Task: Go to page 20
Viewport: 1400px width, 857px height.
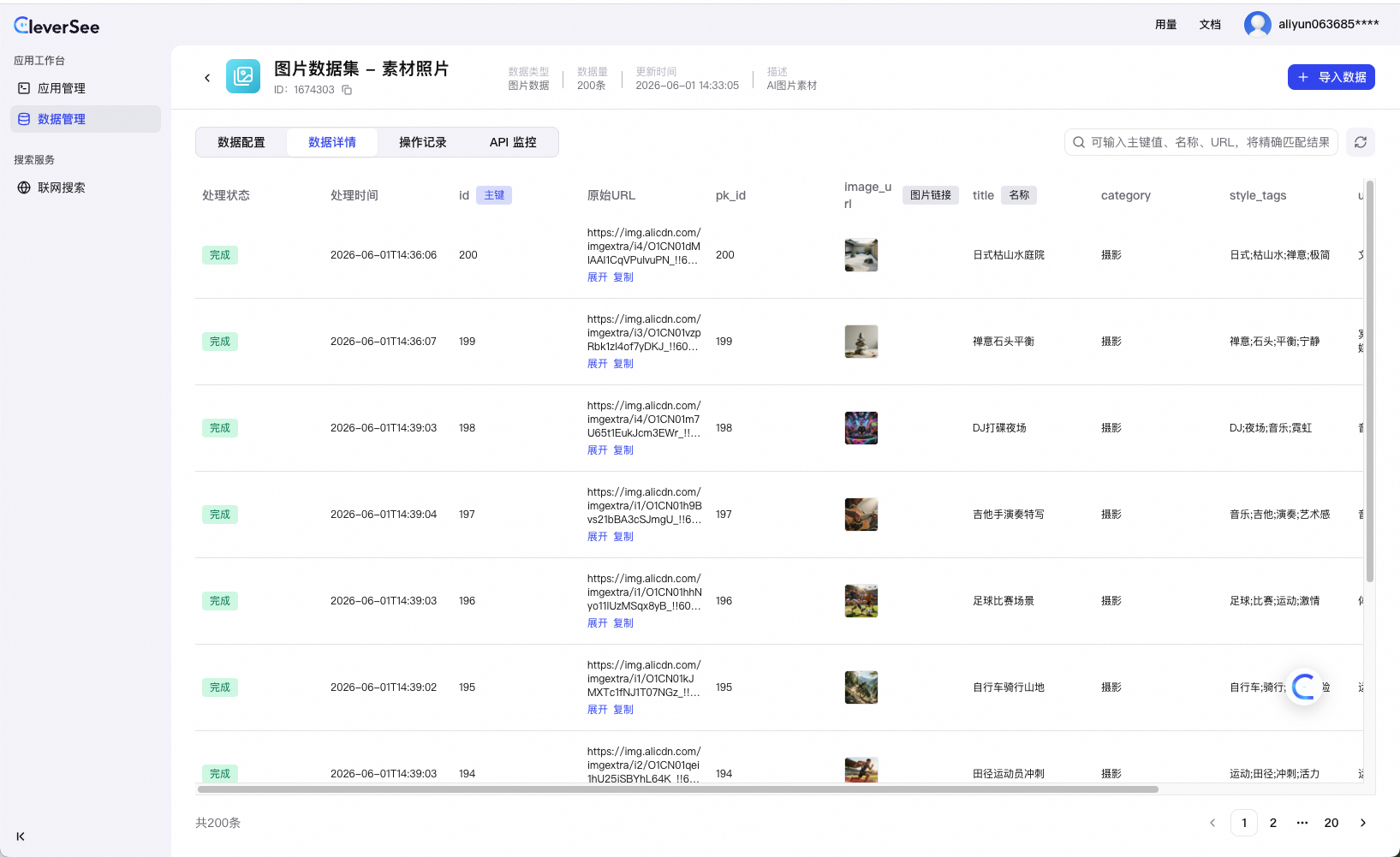Action: click(1331, 823)
